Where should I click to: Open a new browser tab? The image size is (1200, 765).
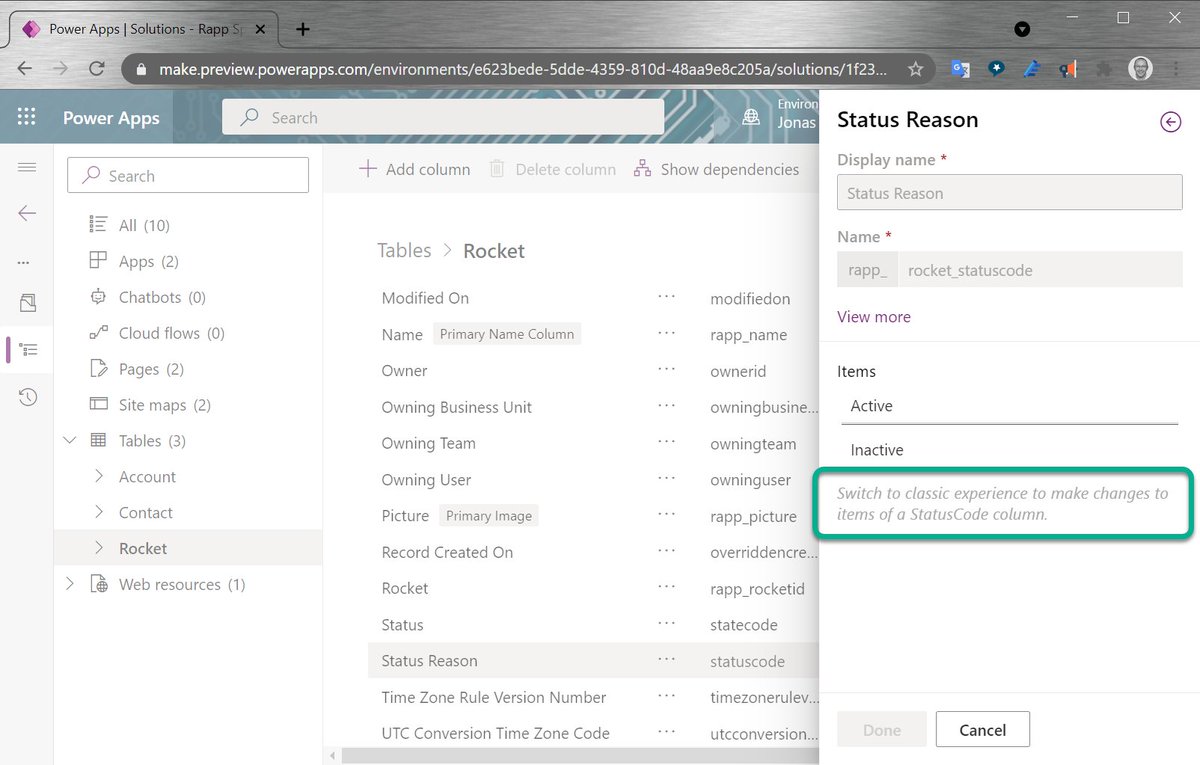point(303,29)
